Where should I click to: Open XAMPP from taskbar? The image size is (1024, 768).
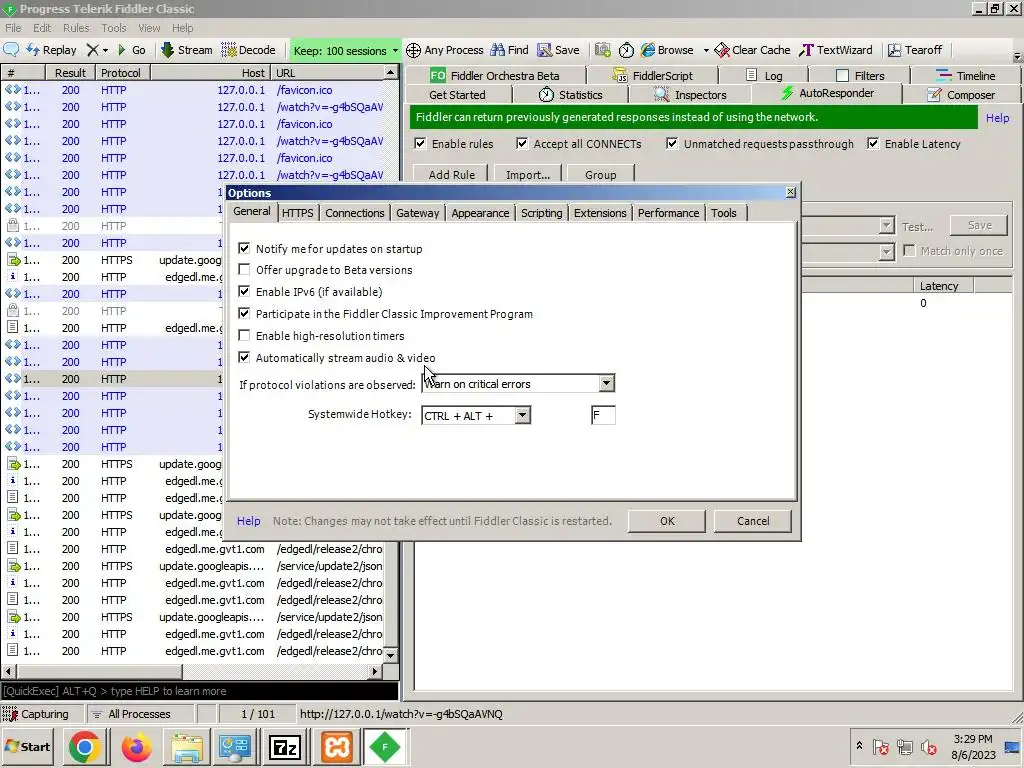336,747
